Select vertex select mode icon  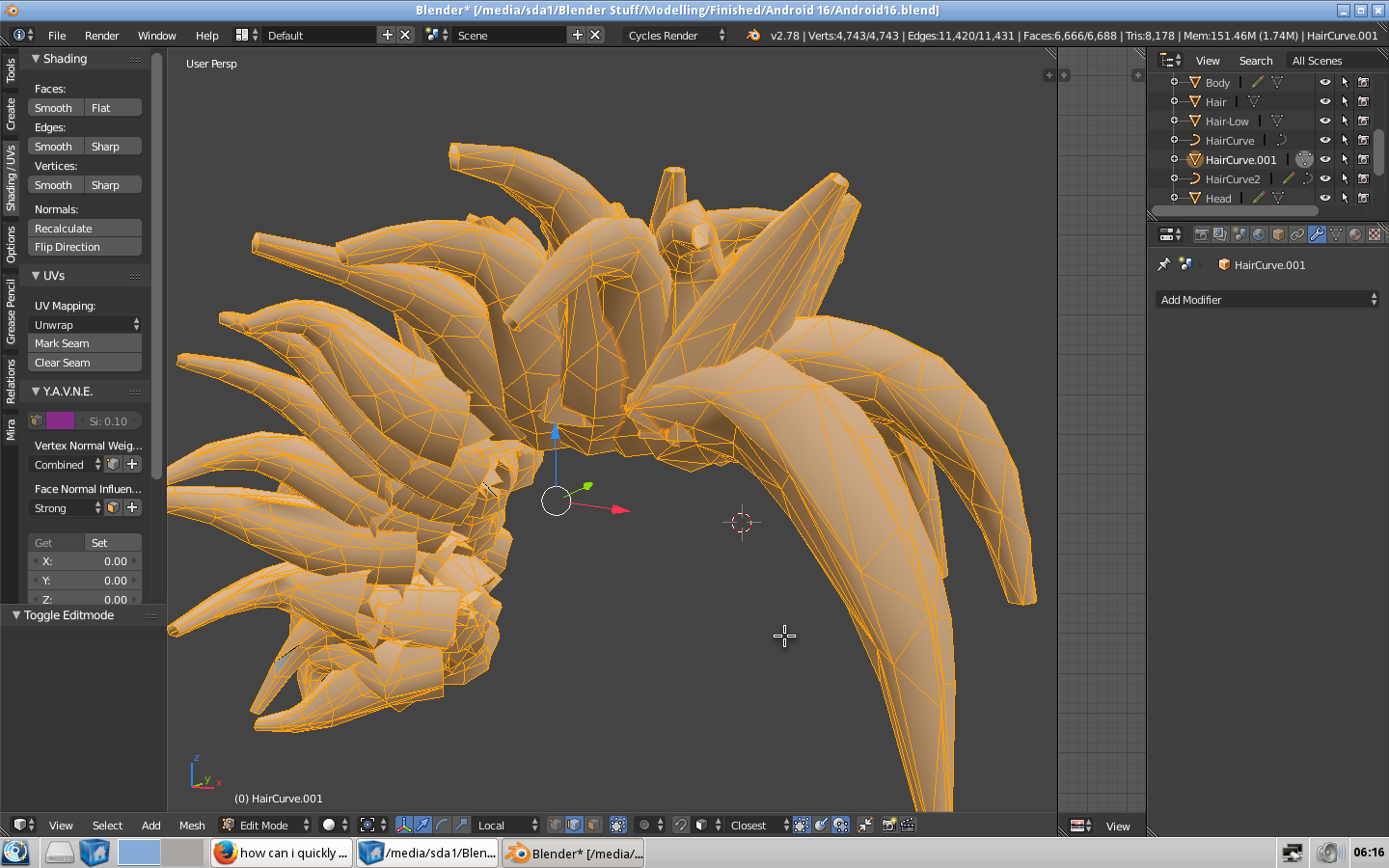555,825
